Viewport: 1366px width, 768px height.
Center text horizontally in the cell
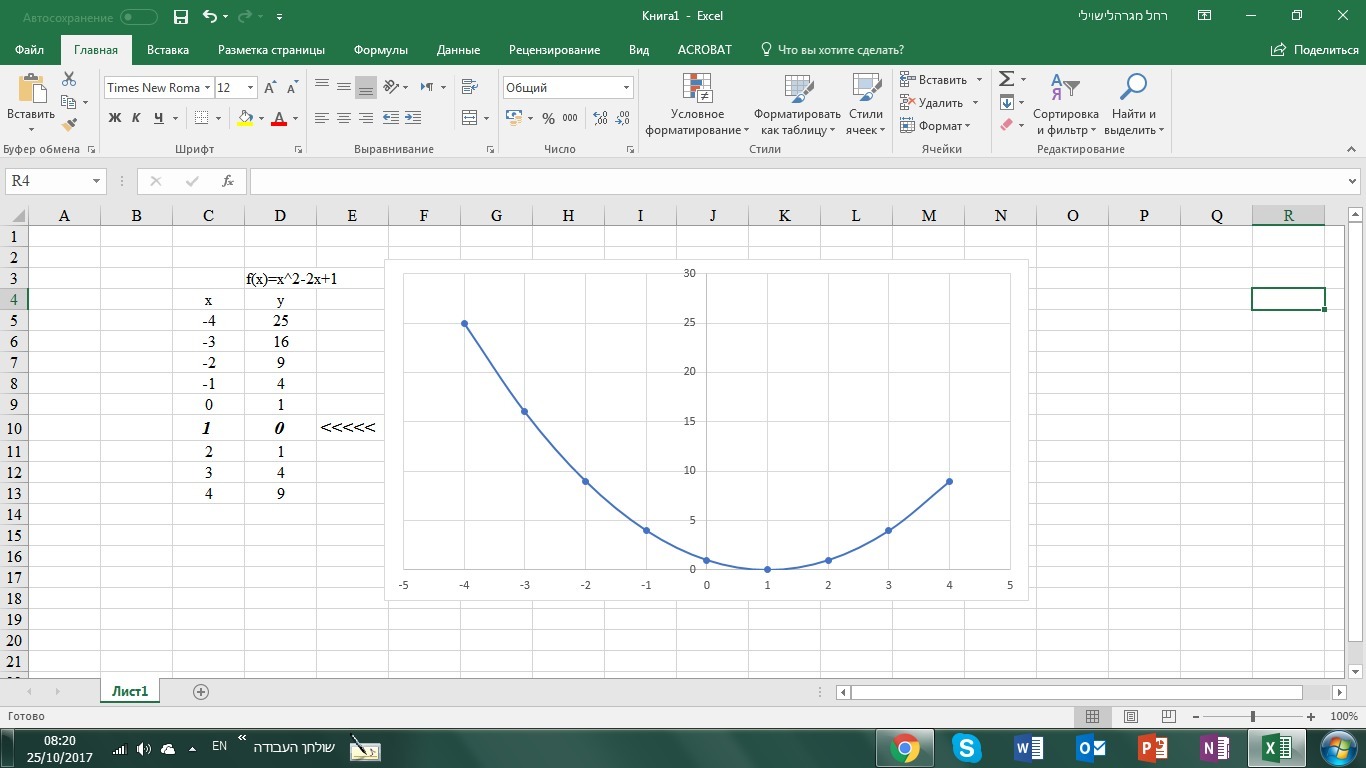pyautogui.click(x=343, y=118)
